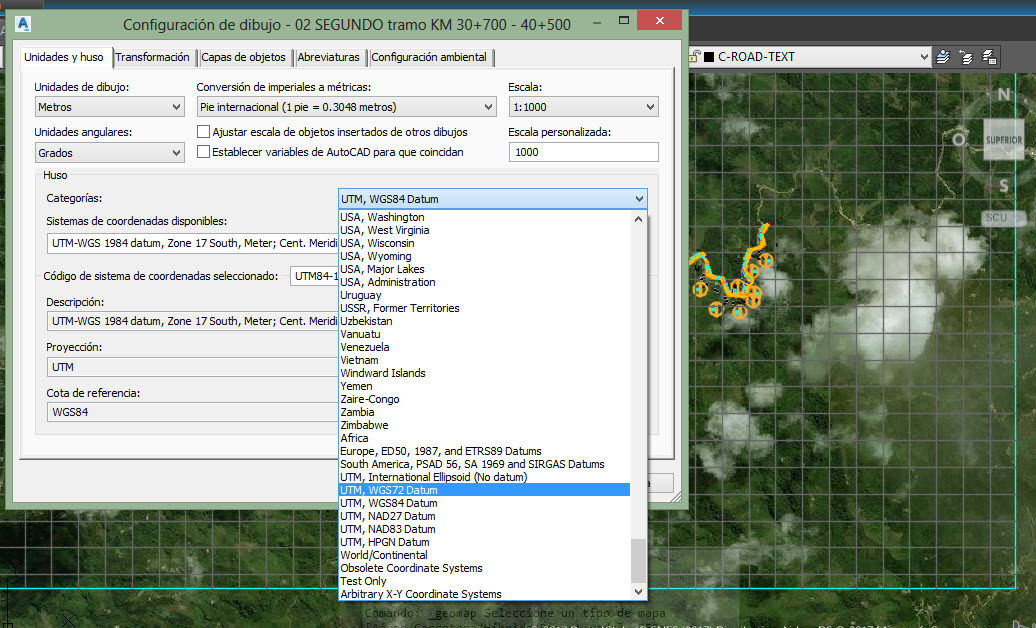Switch to the Transformación tab
Screen dimensions: 1036x628
point(153,58)
